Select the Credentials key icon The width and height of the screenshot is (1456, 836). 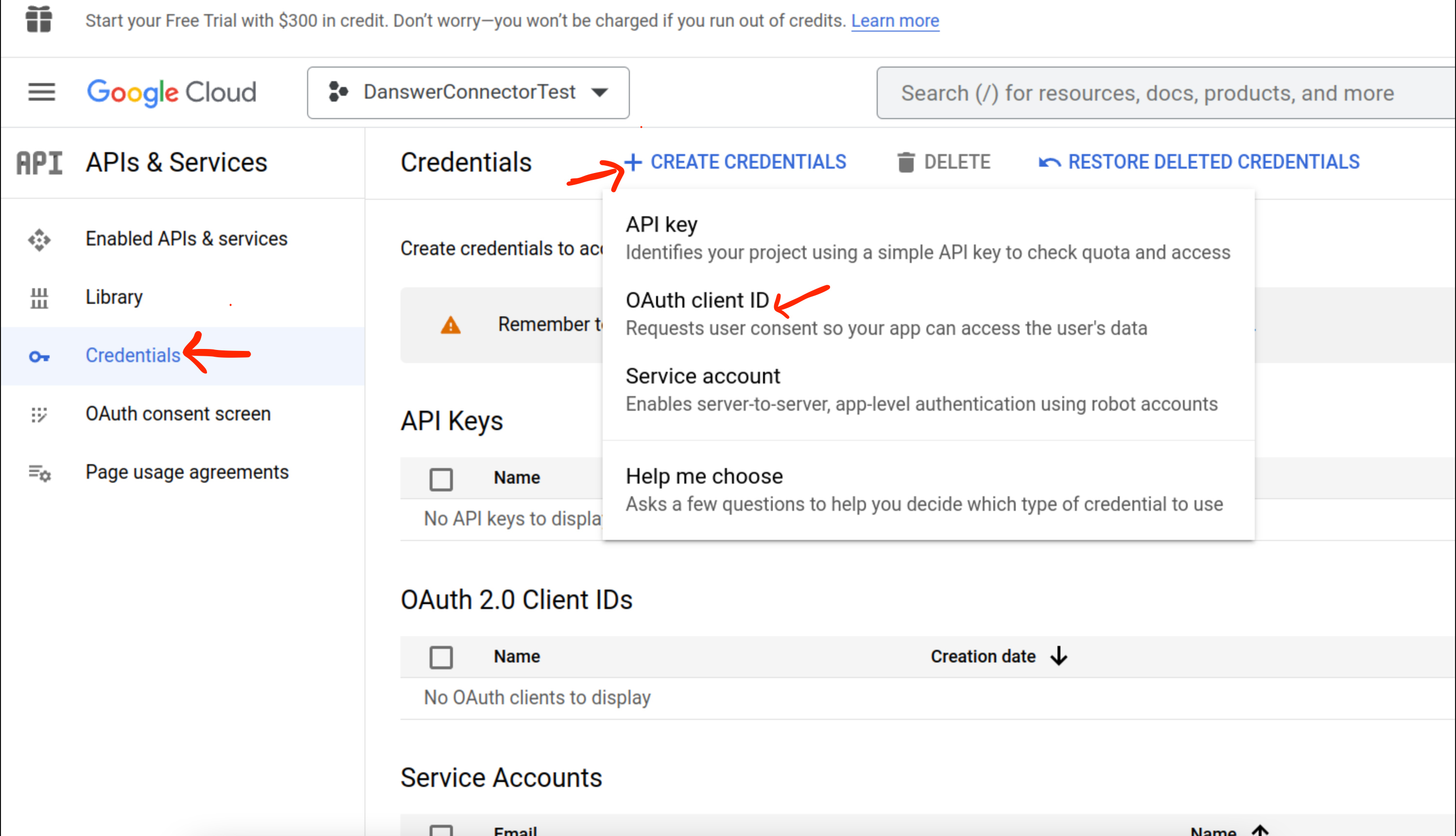click(x=38, y=357)
